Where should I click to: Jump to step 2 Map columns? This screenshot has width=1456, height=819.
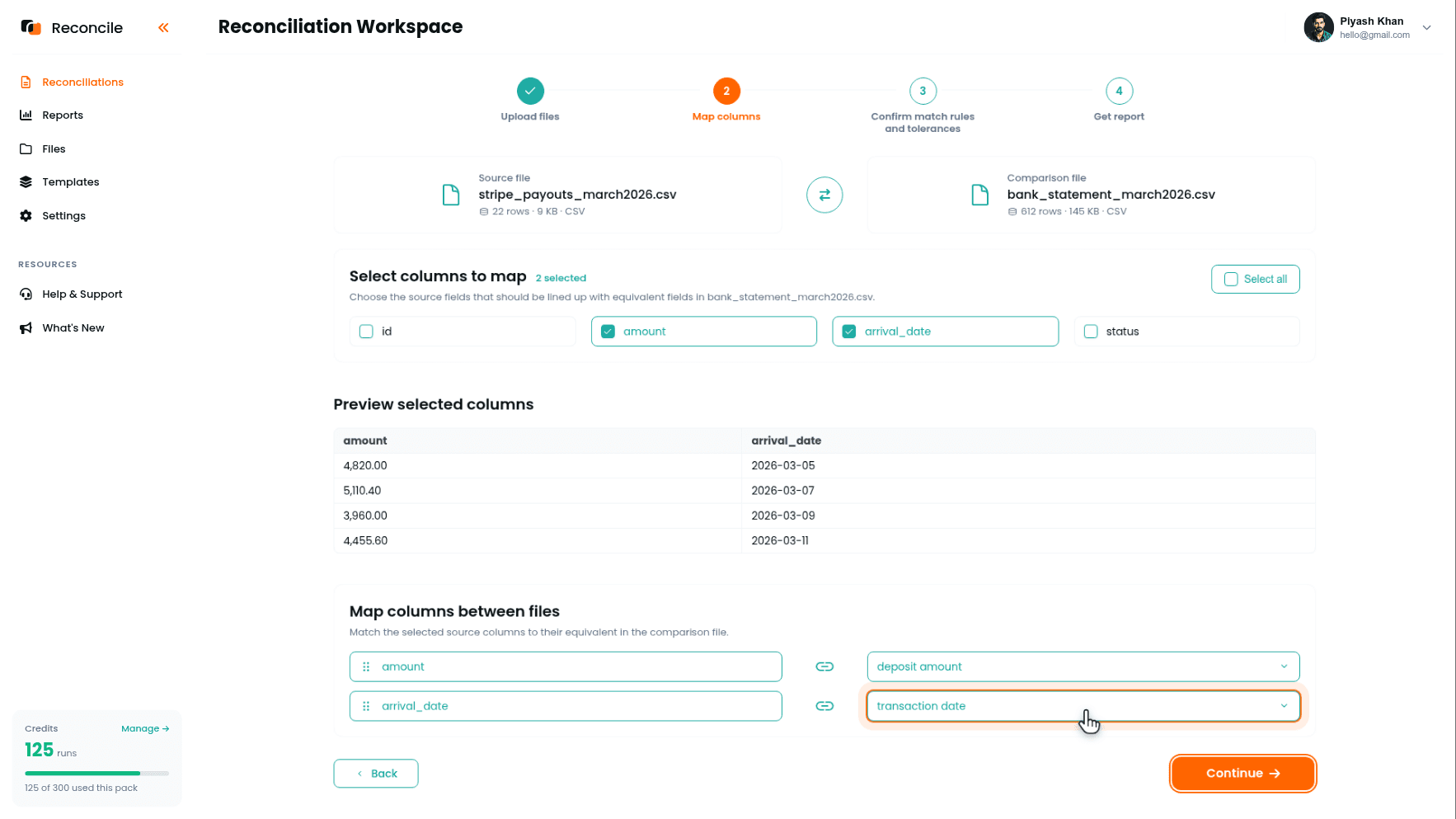point(726,91)
